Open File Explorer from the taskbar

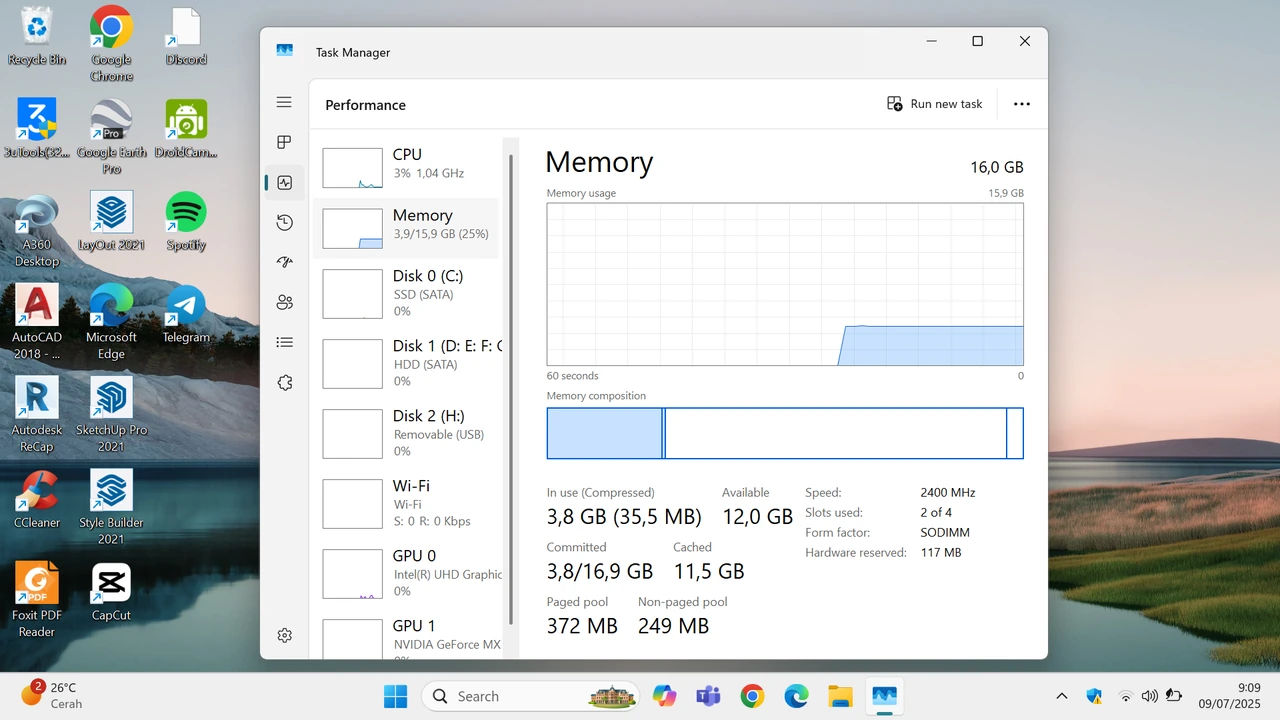840,696
